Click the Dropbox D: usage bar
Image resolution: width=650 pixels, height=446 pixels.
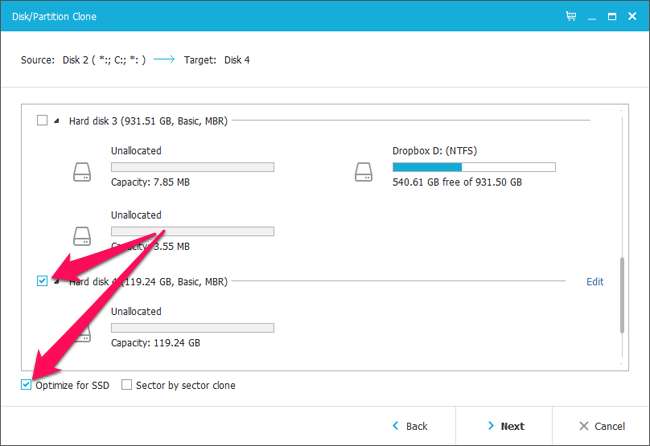coord(474,167)
